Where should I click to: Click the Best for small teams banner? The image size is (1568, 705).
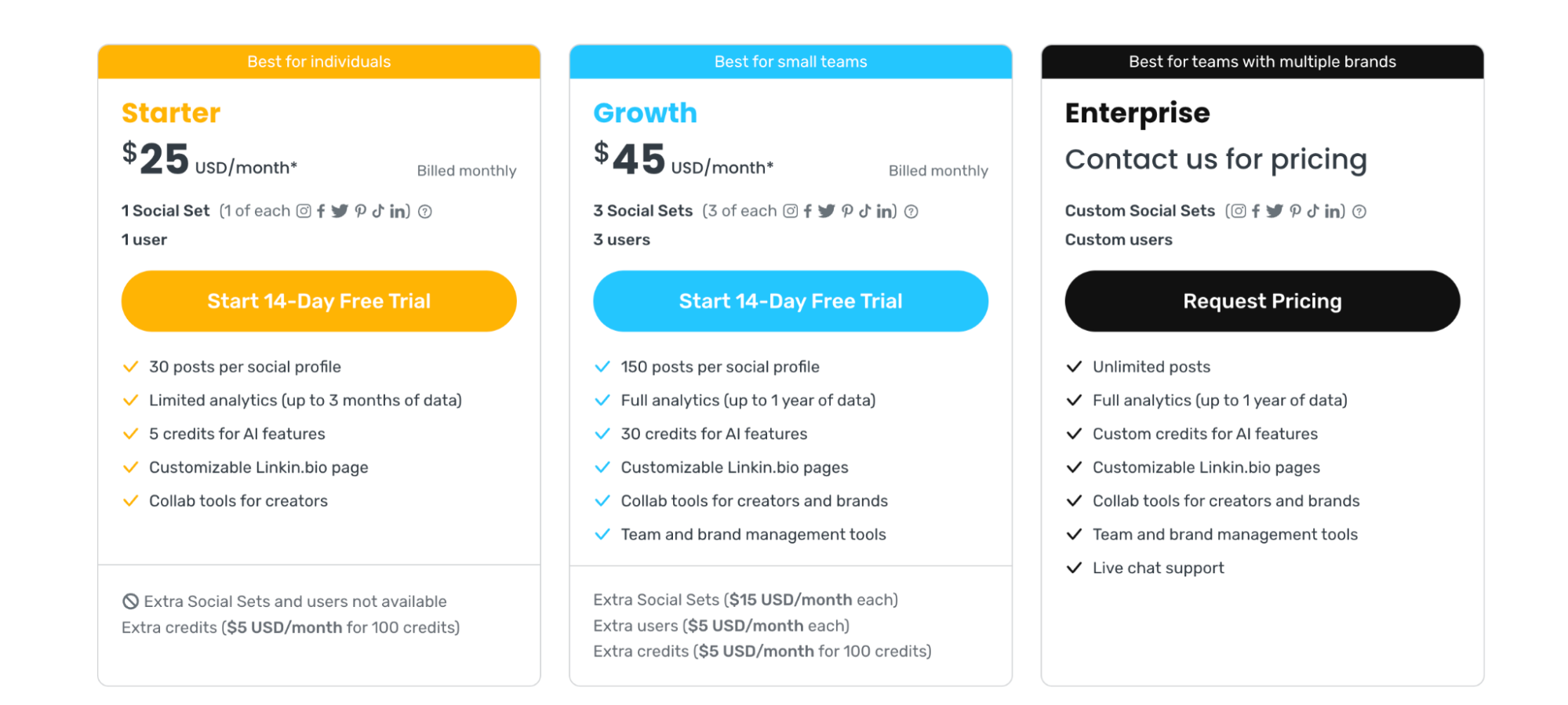pos(791,61)
